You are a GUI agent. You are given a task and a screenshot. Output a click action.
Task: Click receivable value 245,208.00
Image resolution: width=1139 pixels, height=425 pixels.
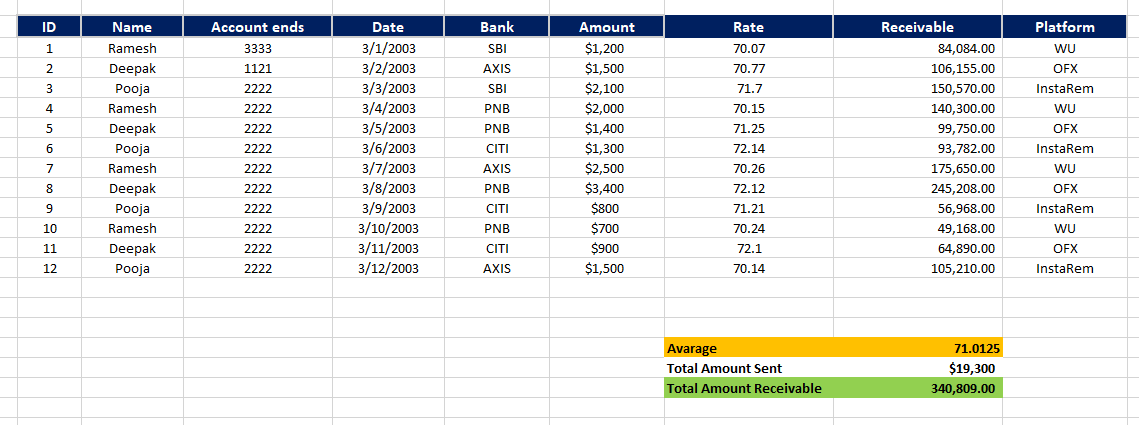pyautogui.click(x=917, y=188)
